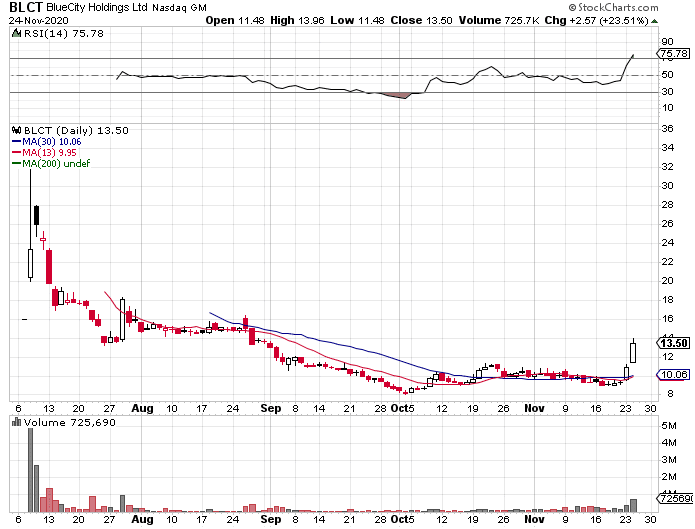Click the Aug label under the price chart
Viewport: 695px width, 529px height.
click(142, 408)
